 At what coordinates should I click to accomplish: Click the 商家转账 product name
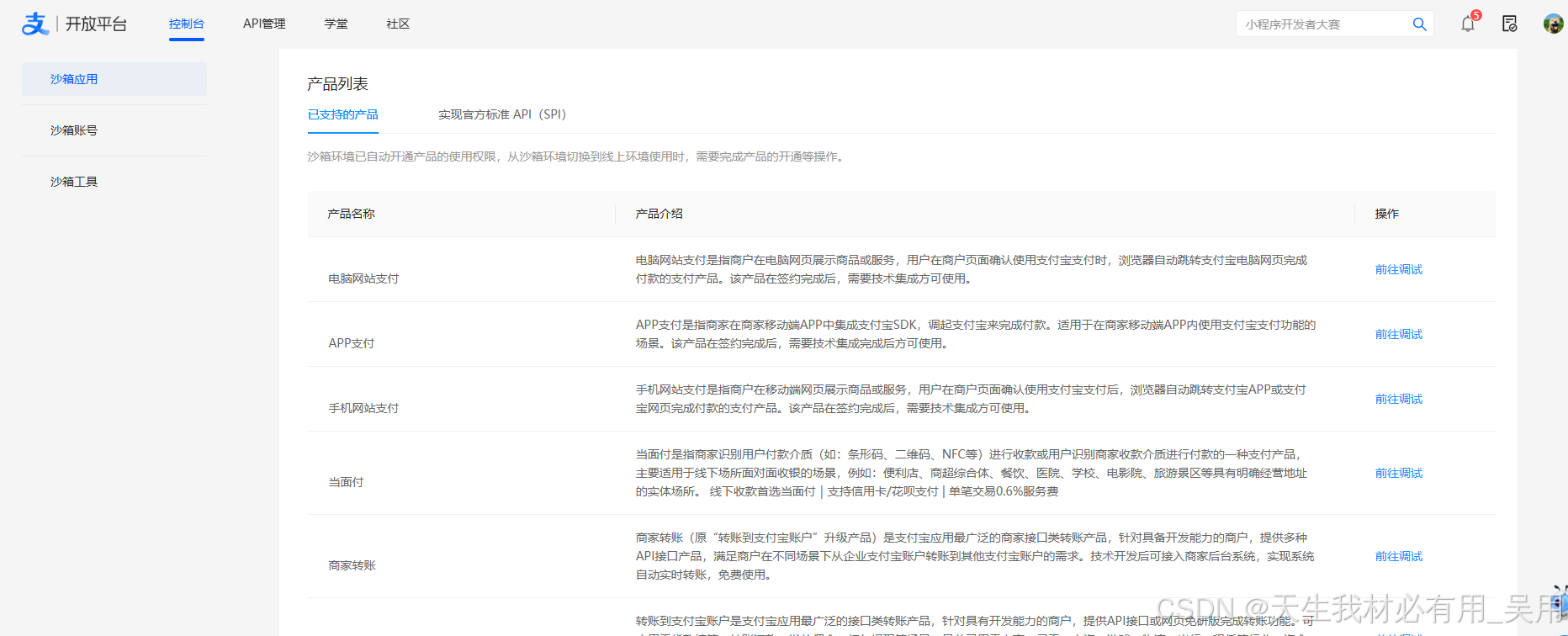coord(352,565)
